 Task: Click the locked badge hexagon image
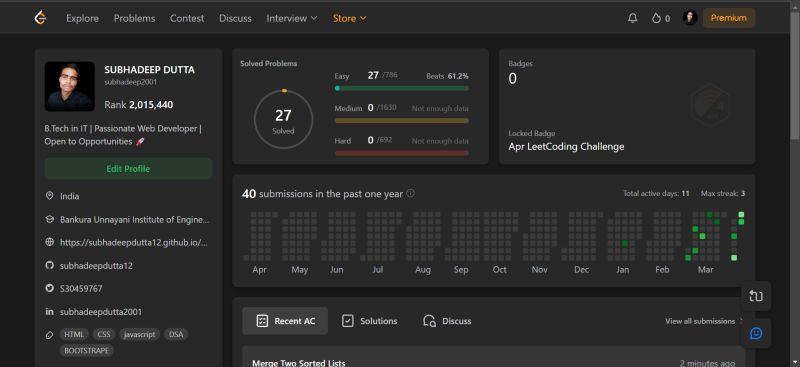[710, 105]
